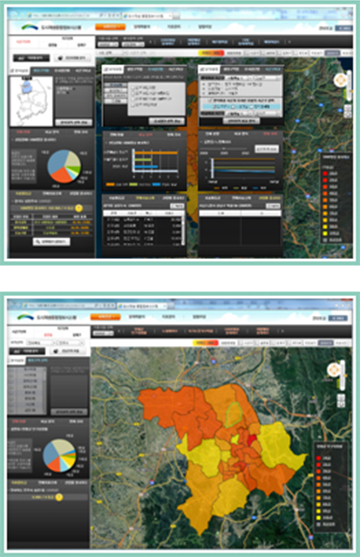Click the top red legend swatch in upper screenshot
Screen dimensions: 360x559
point(325,174)
